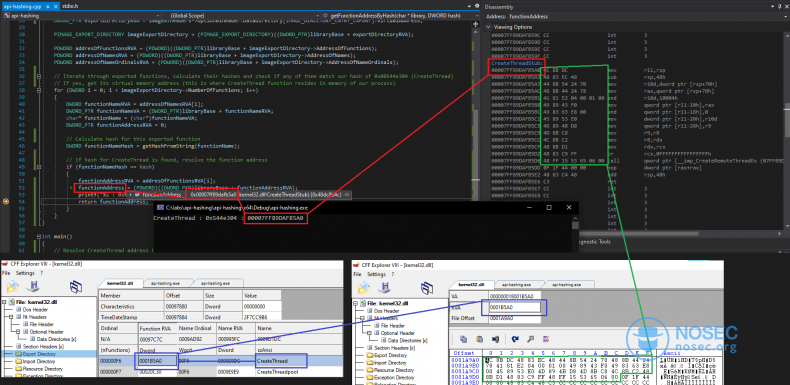
Task: Open file icon in CFF Explorer hex-editor window
Action: click(364, 287)
